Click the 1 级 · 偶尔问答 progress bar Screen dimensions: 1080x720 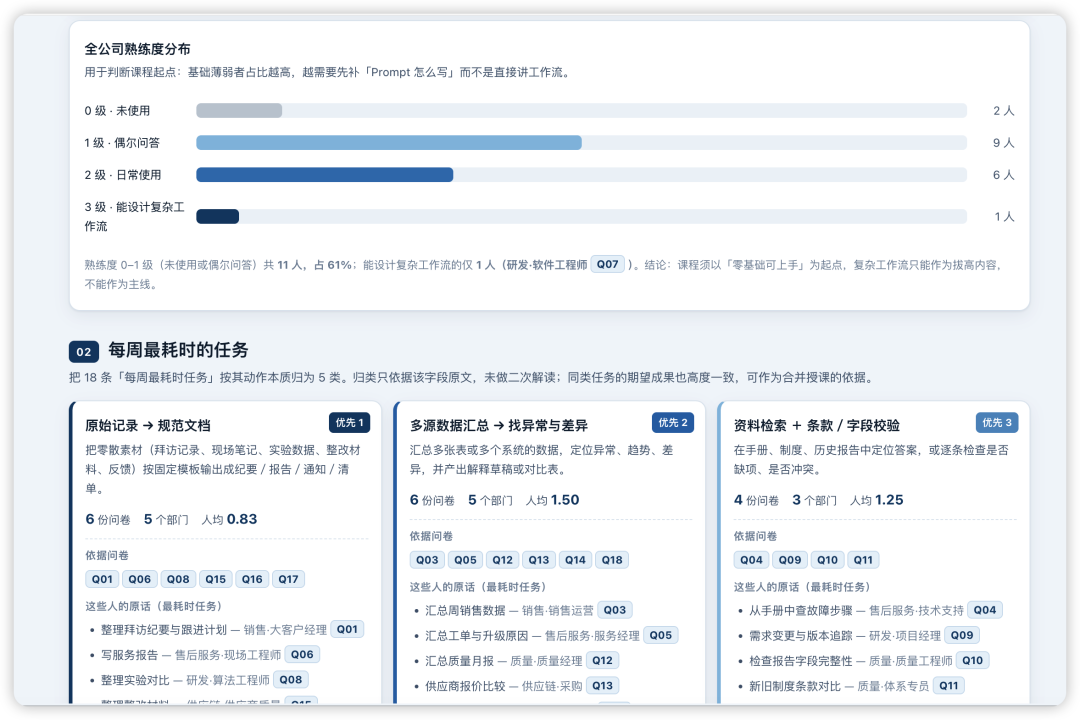[581, 143]
